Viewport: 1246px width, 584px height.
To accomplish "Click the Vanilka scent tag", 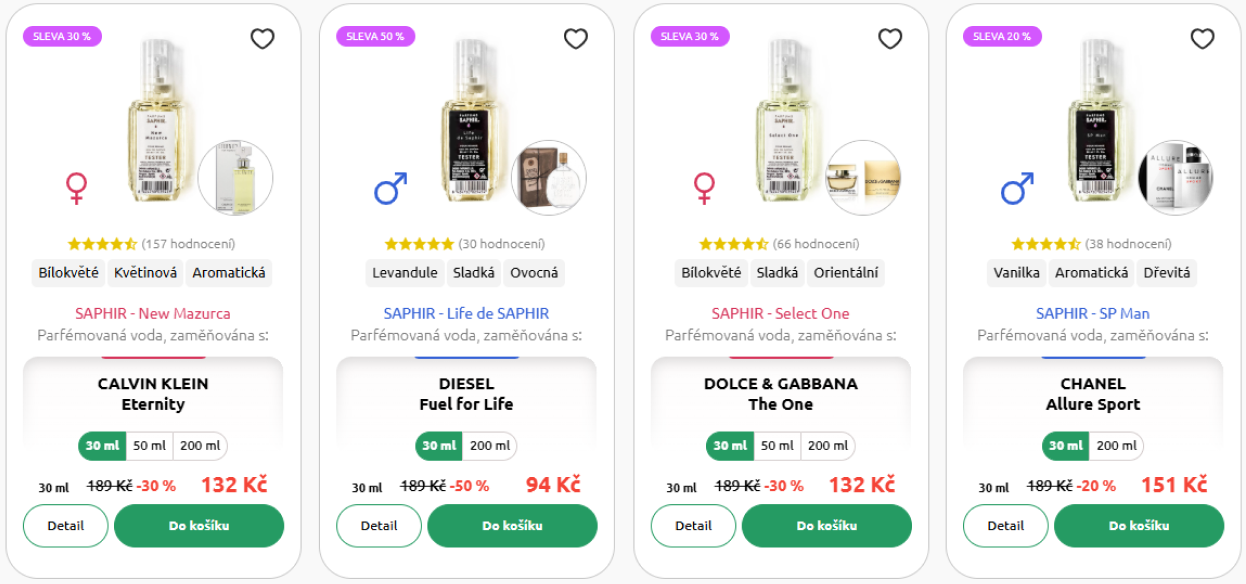I will tap(1017, 273).
